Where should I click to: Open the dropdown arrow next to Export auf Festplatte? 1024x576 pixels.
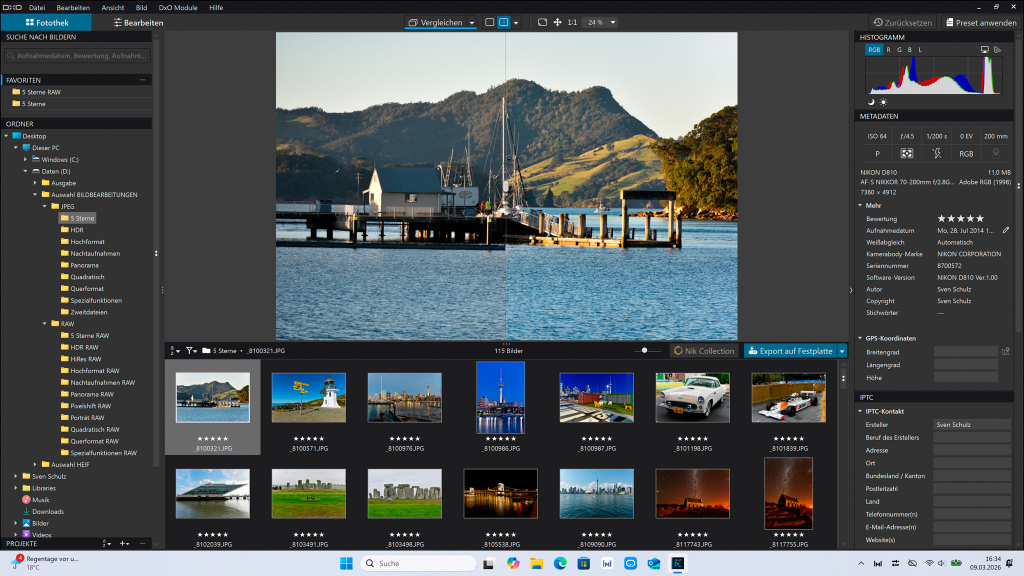pos(839,351)
